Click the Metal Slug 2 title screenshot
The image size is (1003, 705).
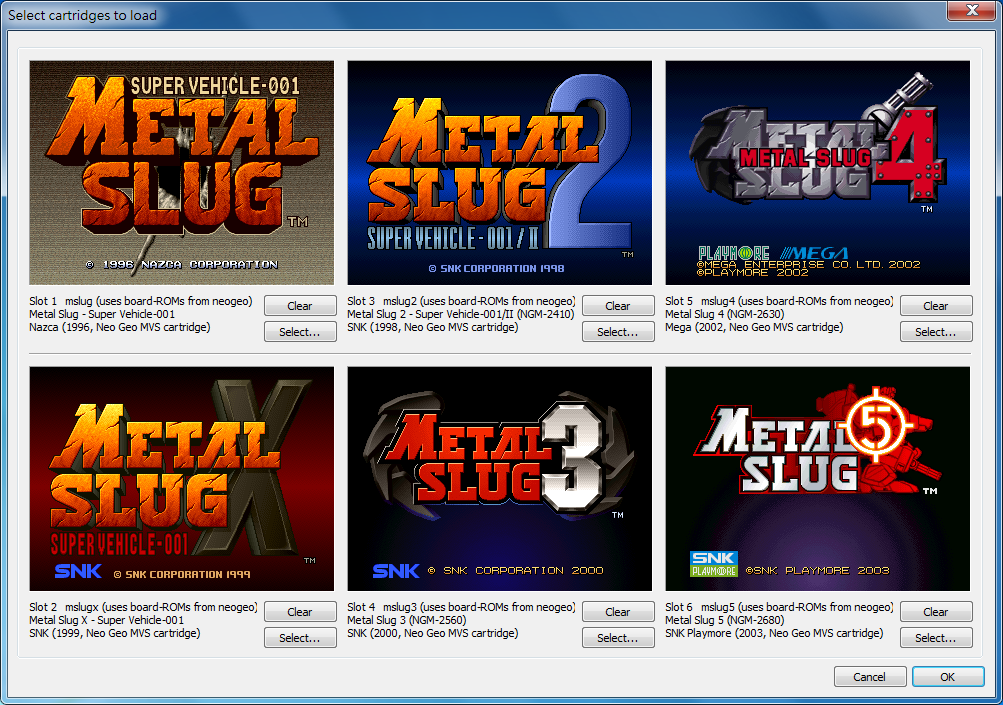[500, 173]
